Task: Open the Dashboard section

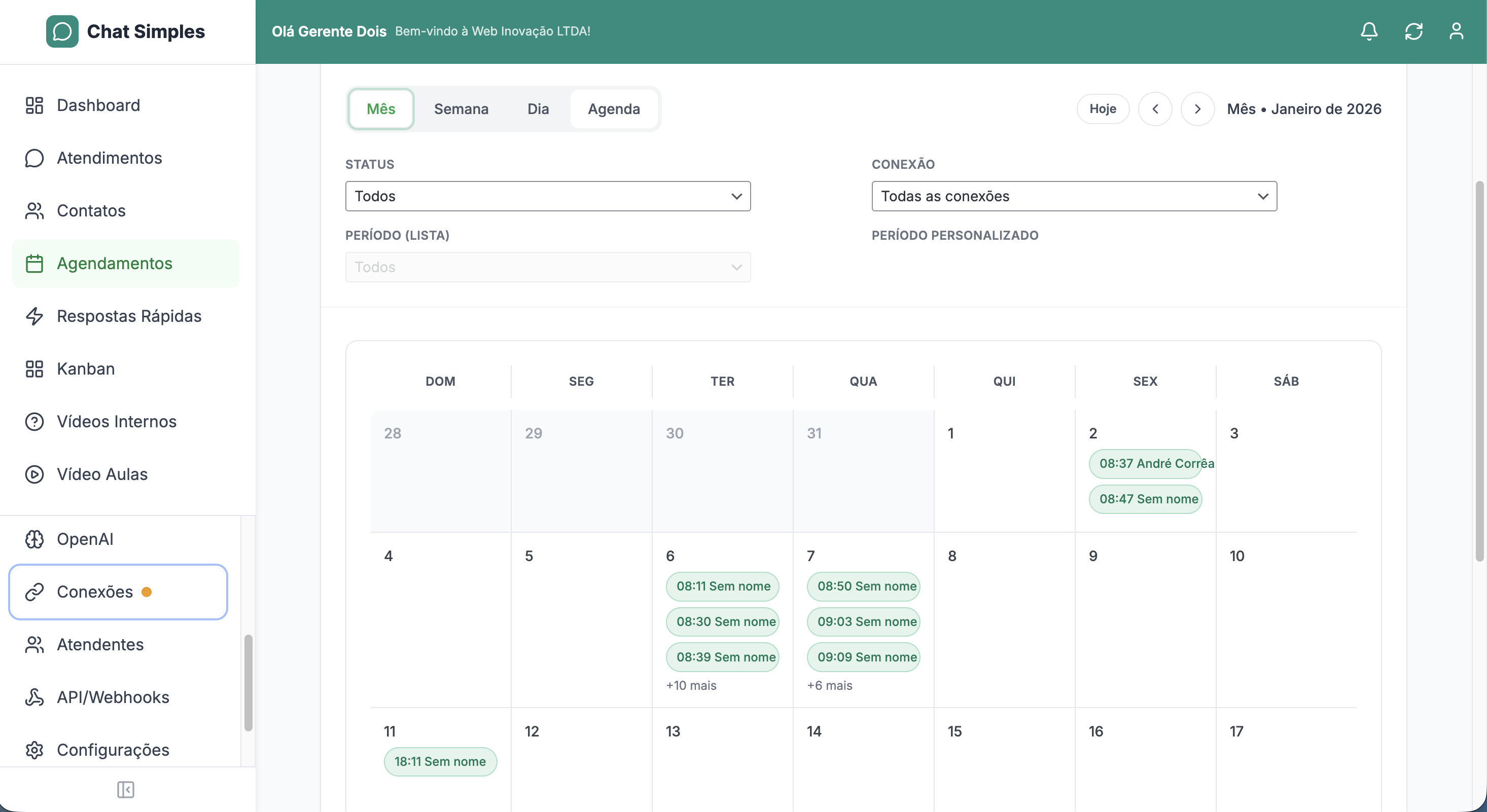Action: 98,105
